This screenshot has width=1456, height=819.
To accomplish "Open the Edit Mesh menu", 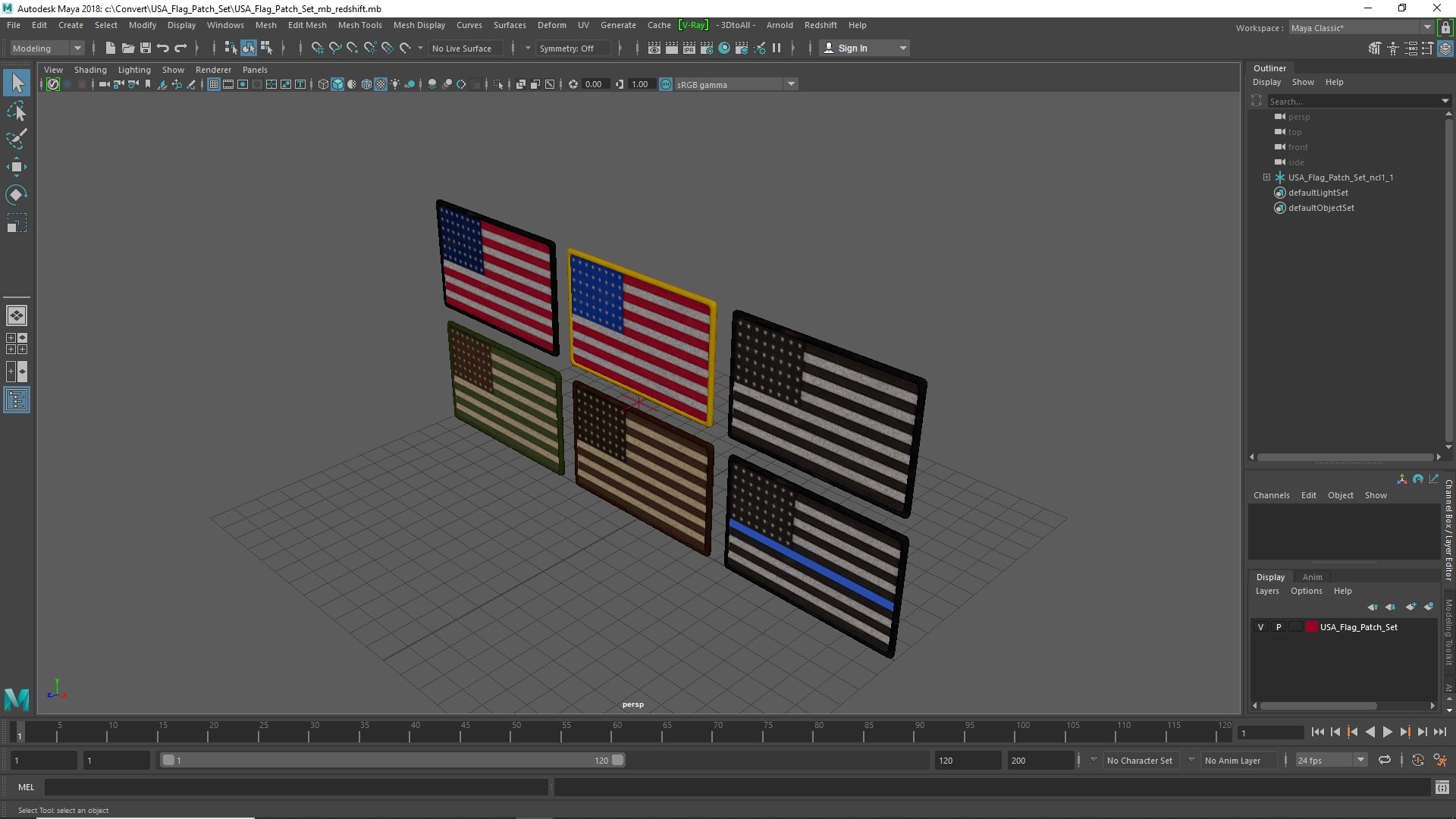I will tap(307, 25).
